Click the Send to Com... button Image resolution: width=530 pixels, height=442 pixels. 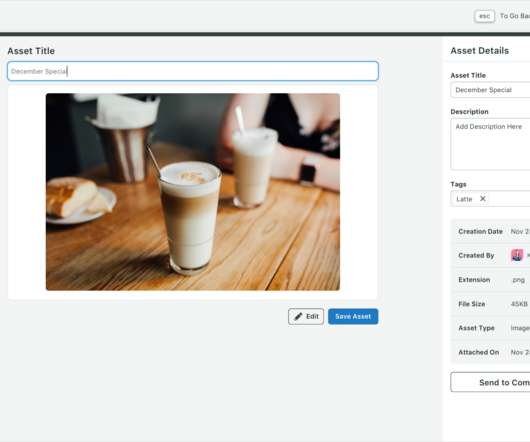point(490,382)
